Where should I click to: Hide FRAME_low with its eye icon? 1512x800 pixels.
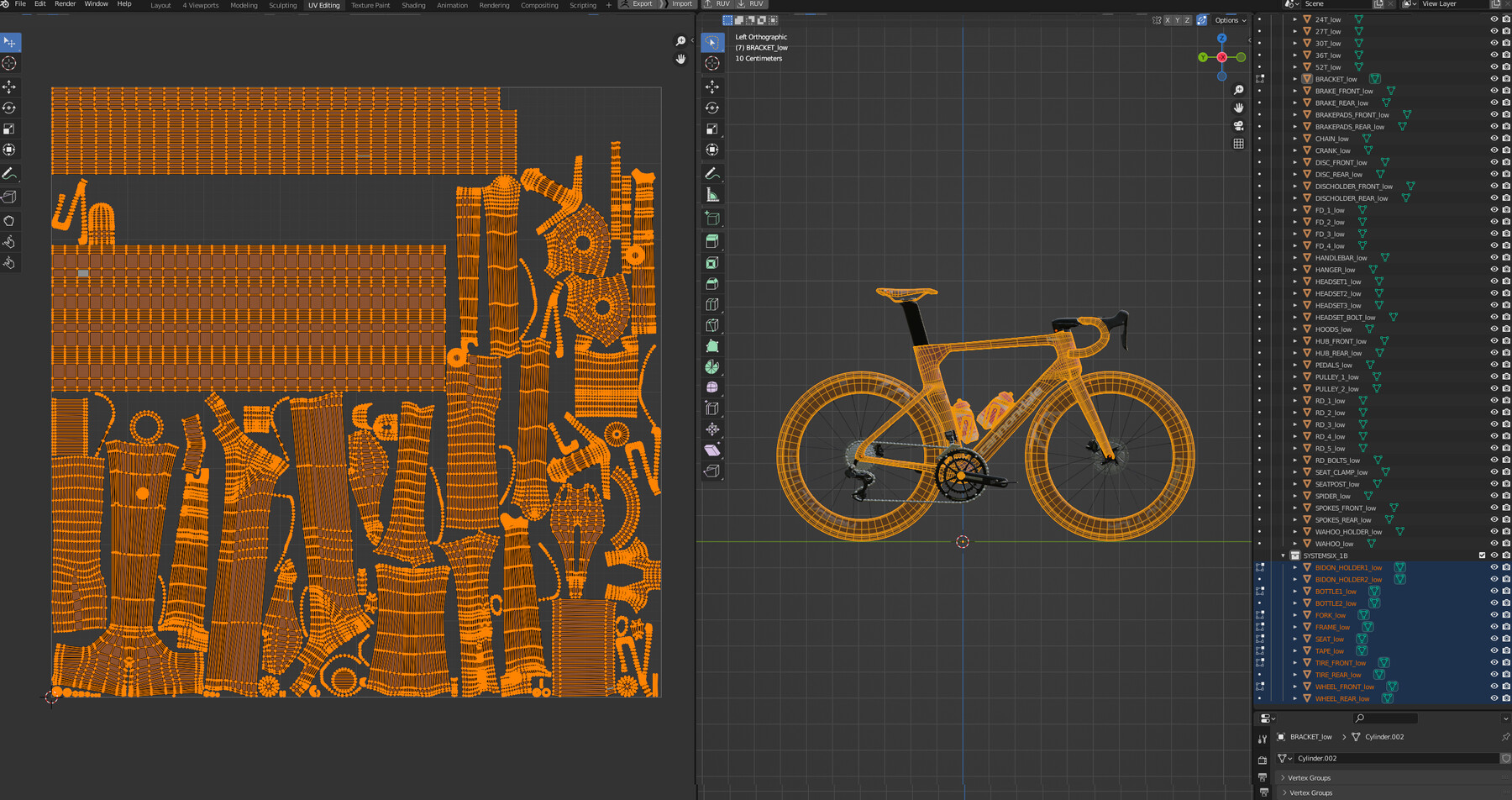tap(1494, 627)
